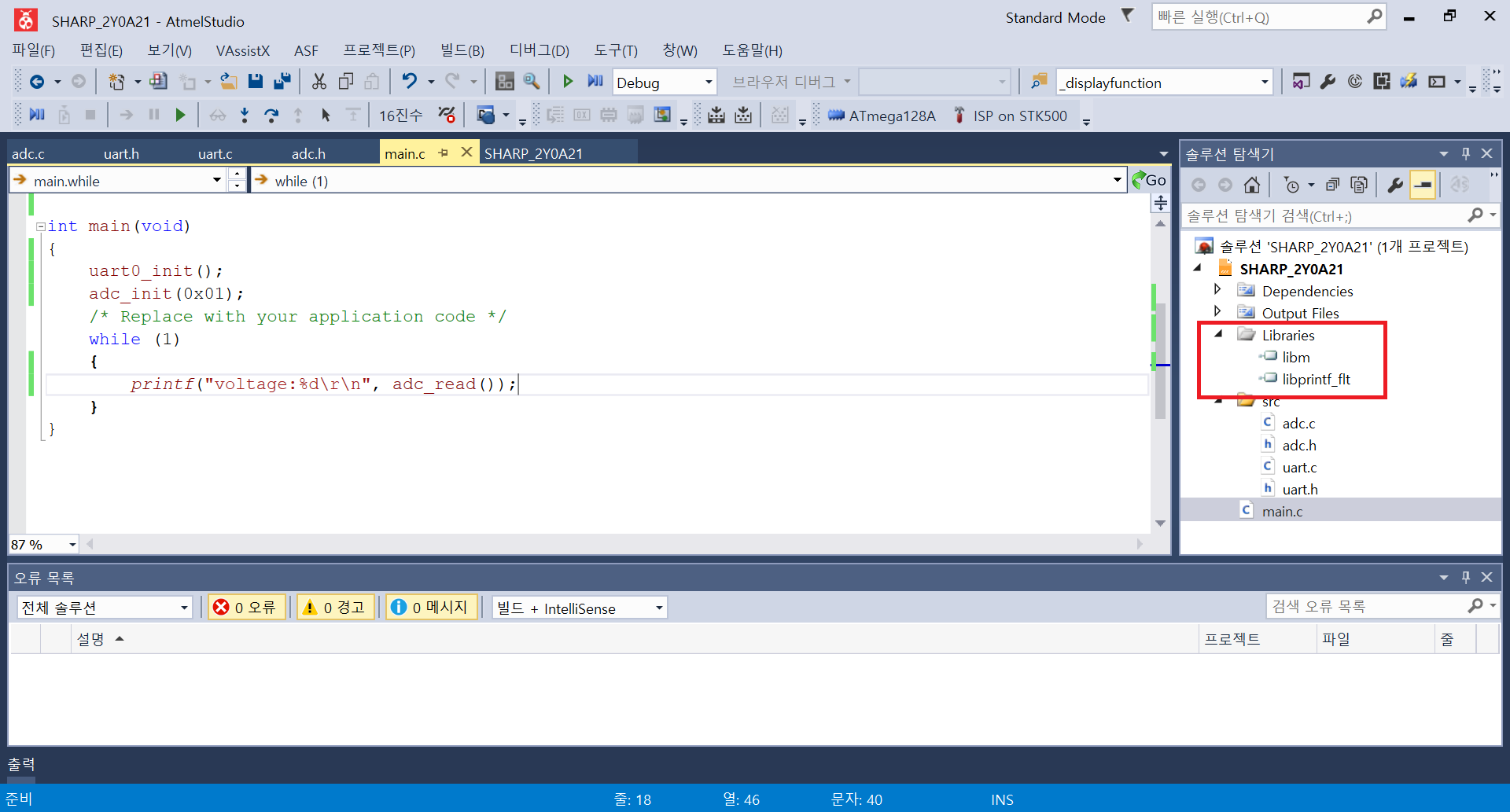Collapse the SHARP_2Y0A21 project node

(1198, 268)
